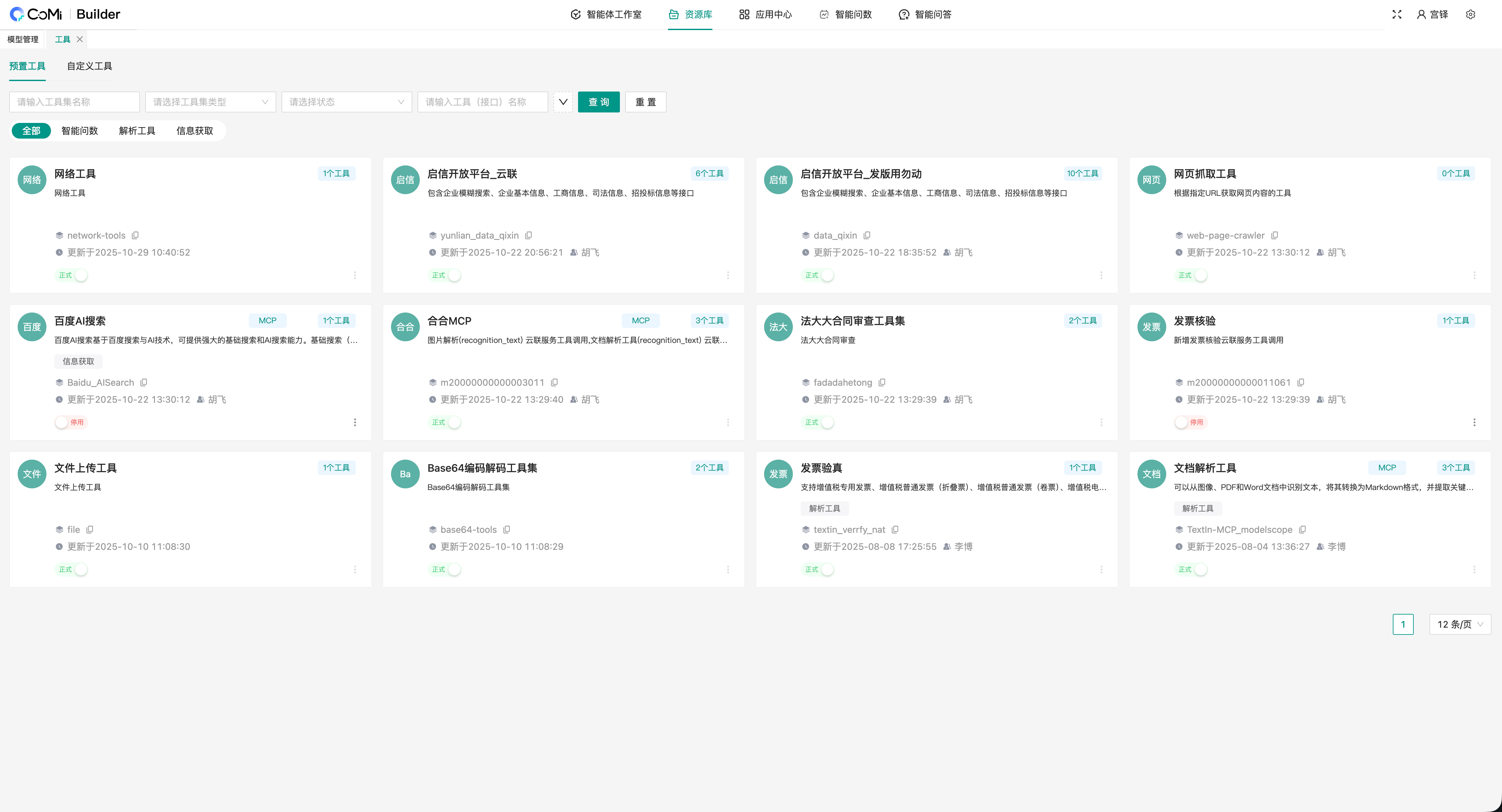Copy the fadadahetong identifier
Image resolution: width=1502 pixels, height=812 pixels.
tap(882, 382)
